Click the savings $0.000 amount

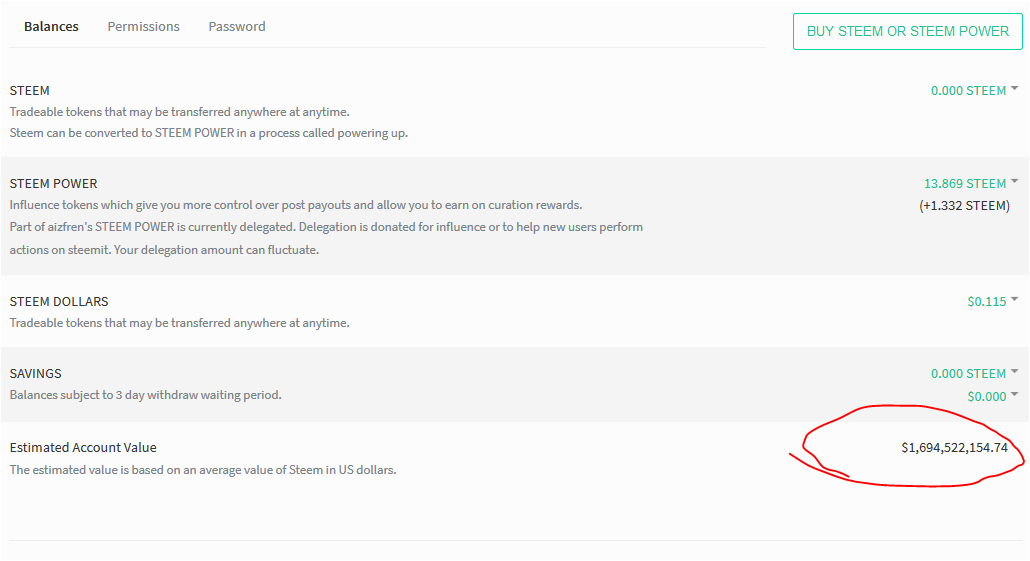click(x=986, y=397)
